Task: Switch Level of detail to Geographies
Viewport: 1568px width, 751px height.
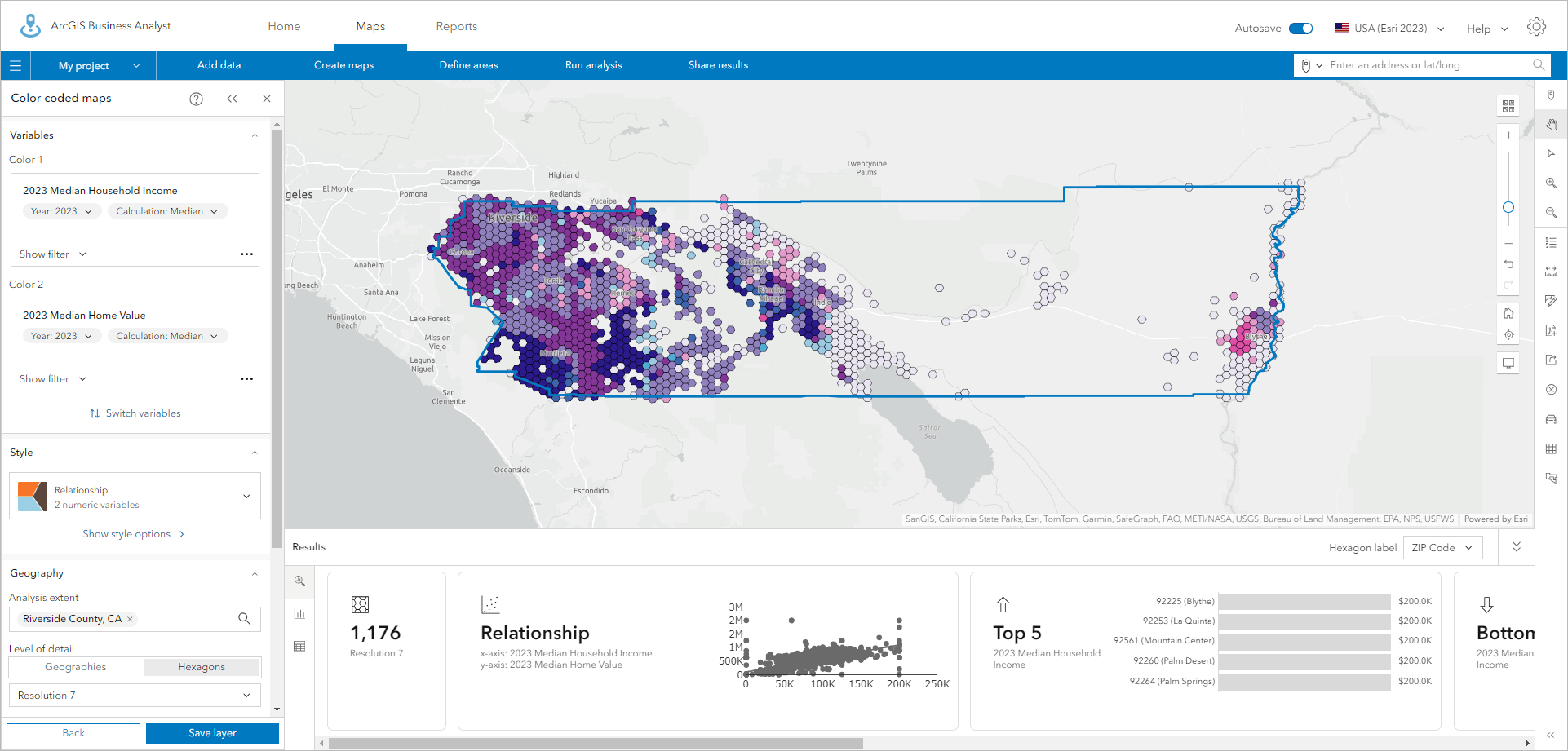Action: 76,666
